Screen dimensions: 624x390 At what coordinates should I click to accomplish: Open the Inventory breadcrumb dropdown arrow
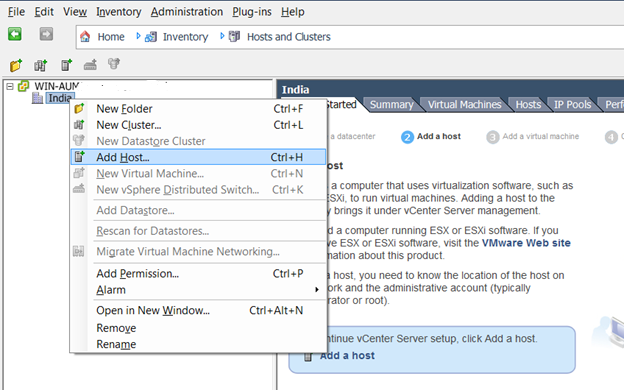click(222, 36)
